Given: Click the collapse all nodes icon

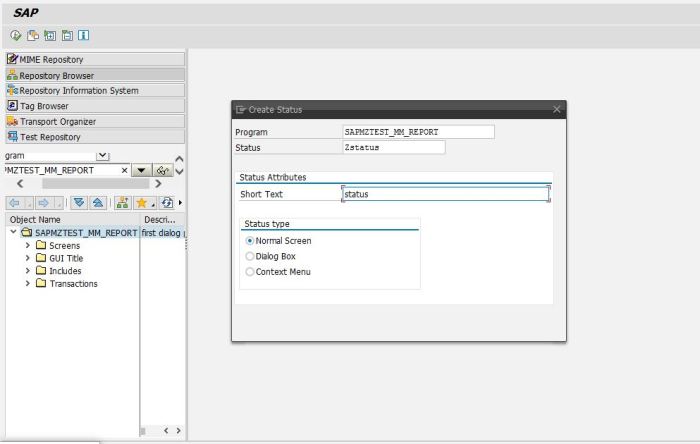Looking at the screenshot, I should (x=98, y=203).
